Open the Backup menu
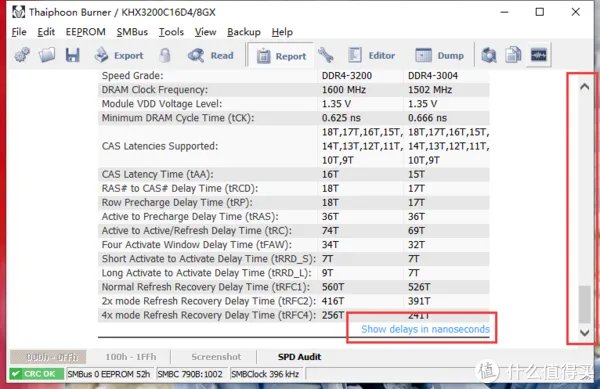This screenshot has height=389, width=600. (244, 32)
